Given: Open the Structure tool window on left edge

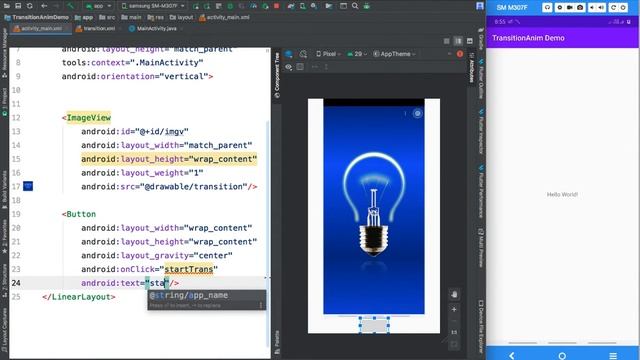Looking at the screenshot, I should [4, 280].
